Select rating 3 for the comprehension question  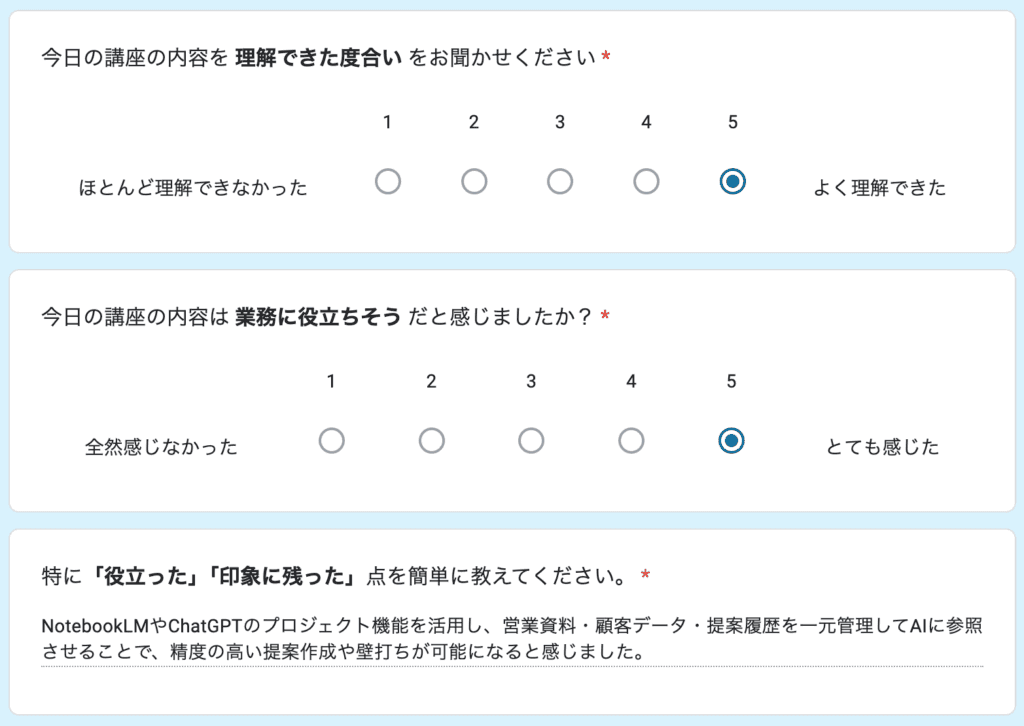point(559,181)
